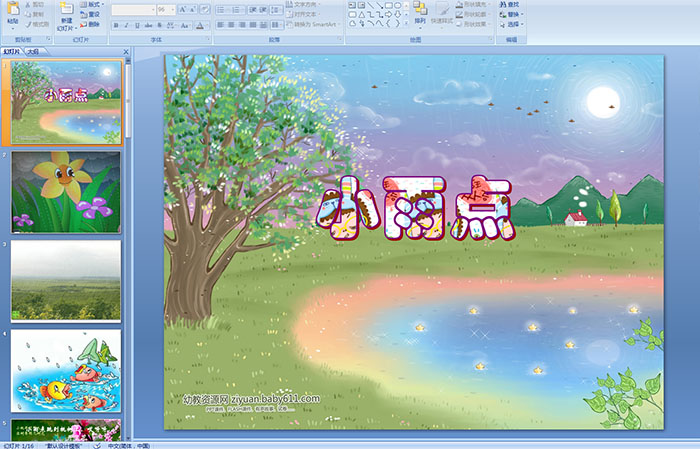
Task: Decrease the list indent level
Action: click(x=253, y=10)
